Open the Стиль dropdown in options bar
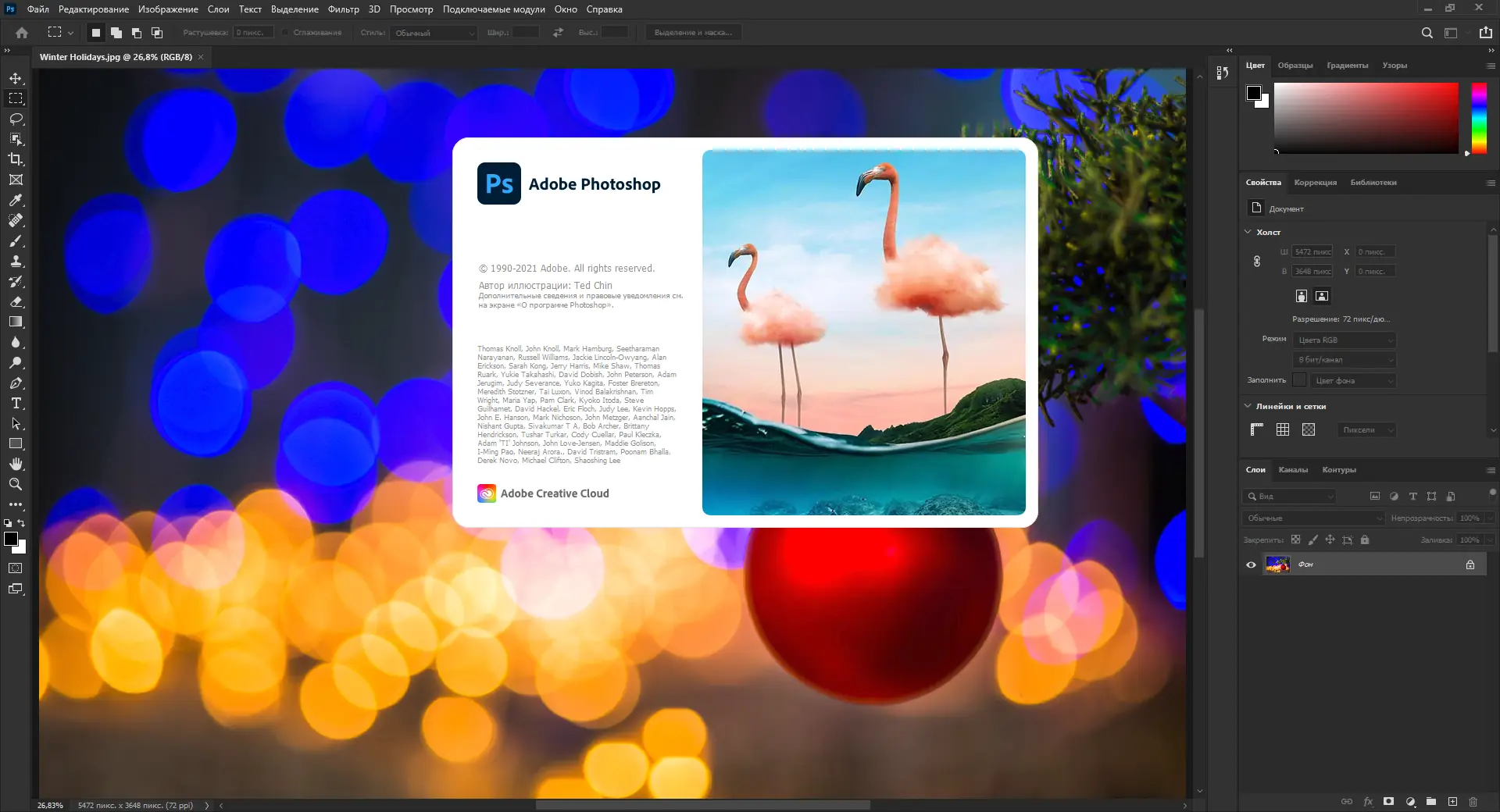Screen dimensions: 1500x812 [x=434, y=34]
